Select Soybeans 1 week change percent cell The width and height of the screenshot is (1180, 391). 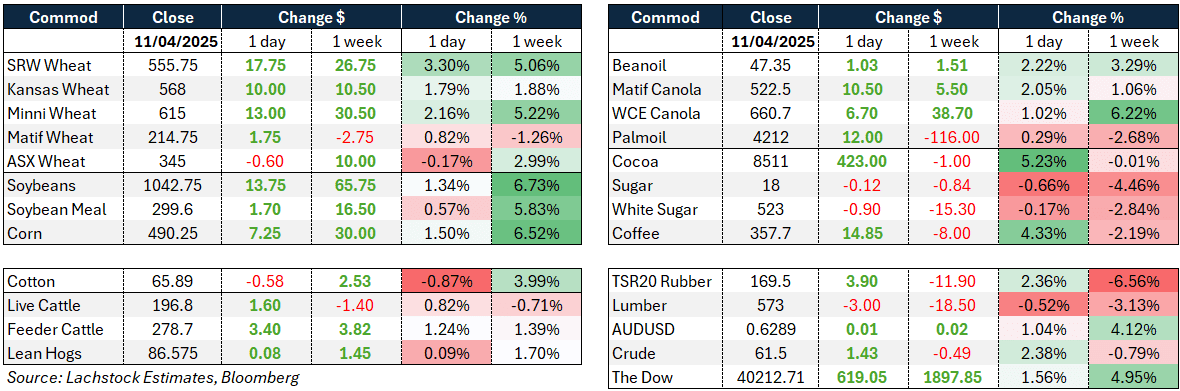536,186
